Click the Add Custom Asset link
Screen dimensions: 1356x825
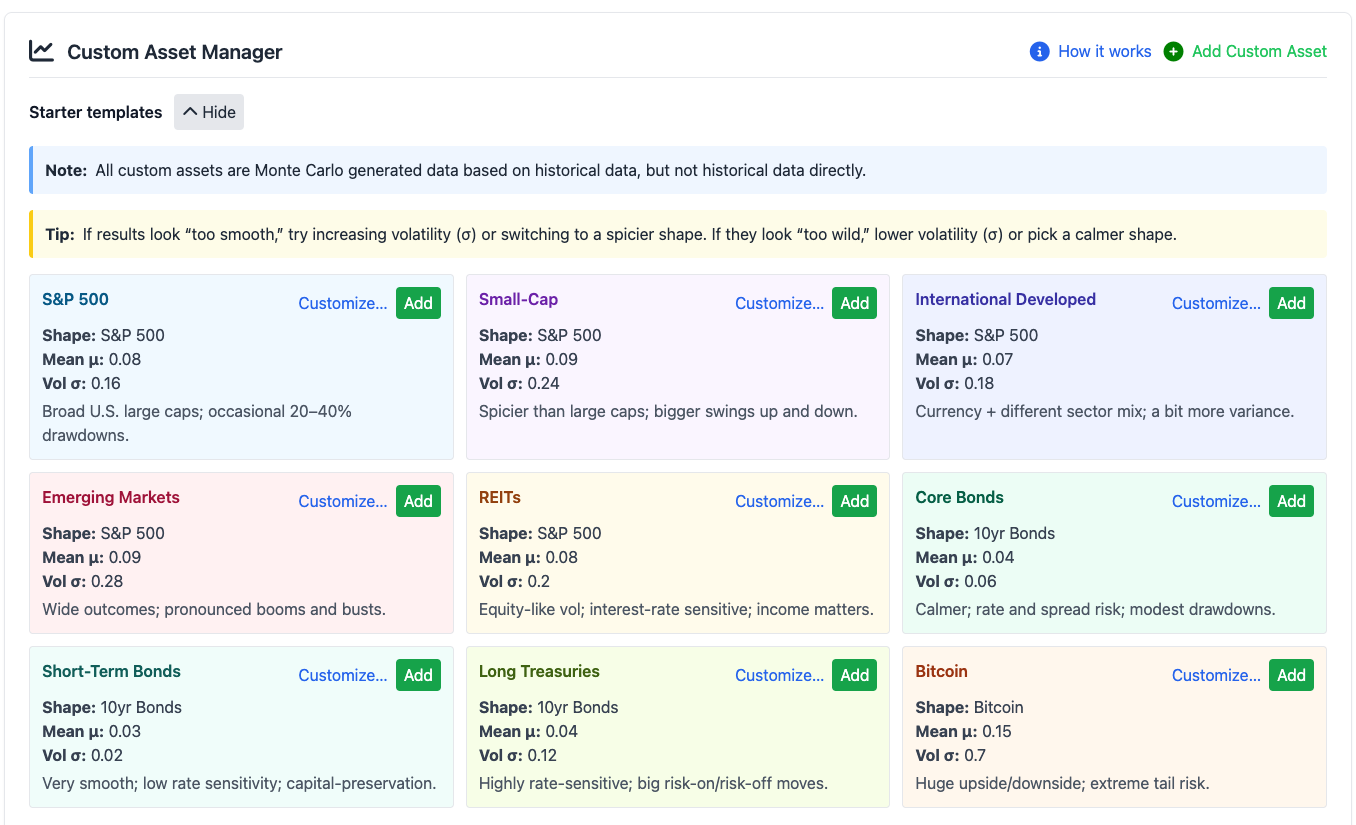tap(1259, 51)
